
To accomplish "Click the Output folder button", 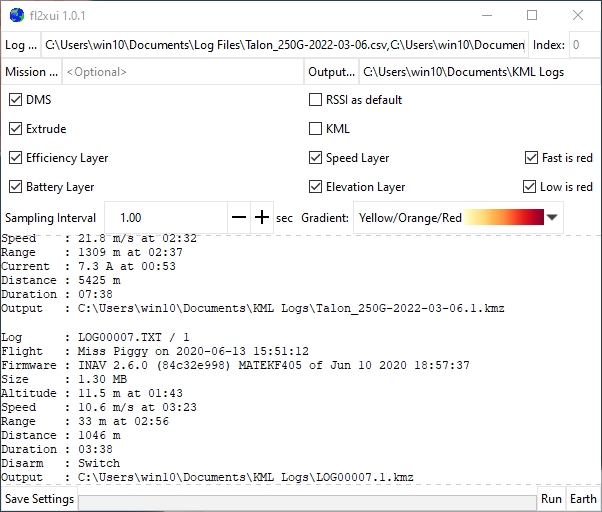I will tap(331, 73).
